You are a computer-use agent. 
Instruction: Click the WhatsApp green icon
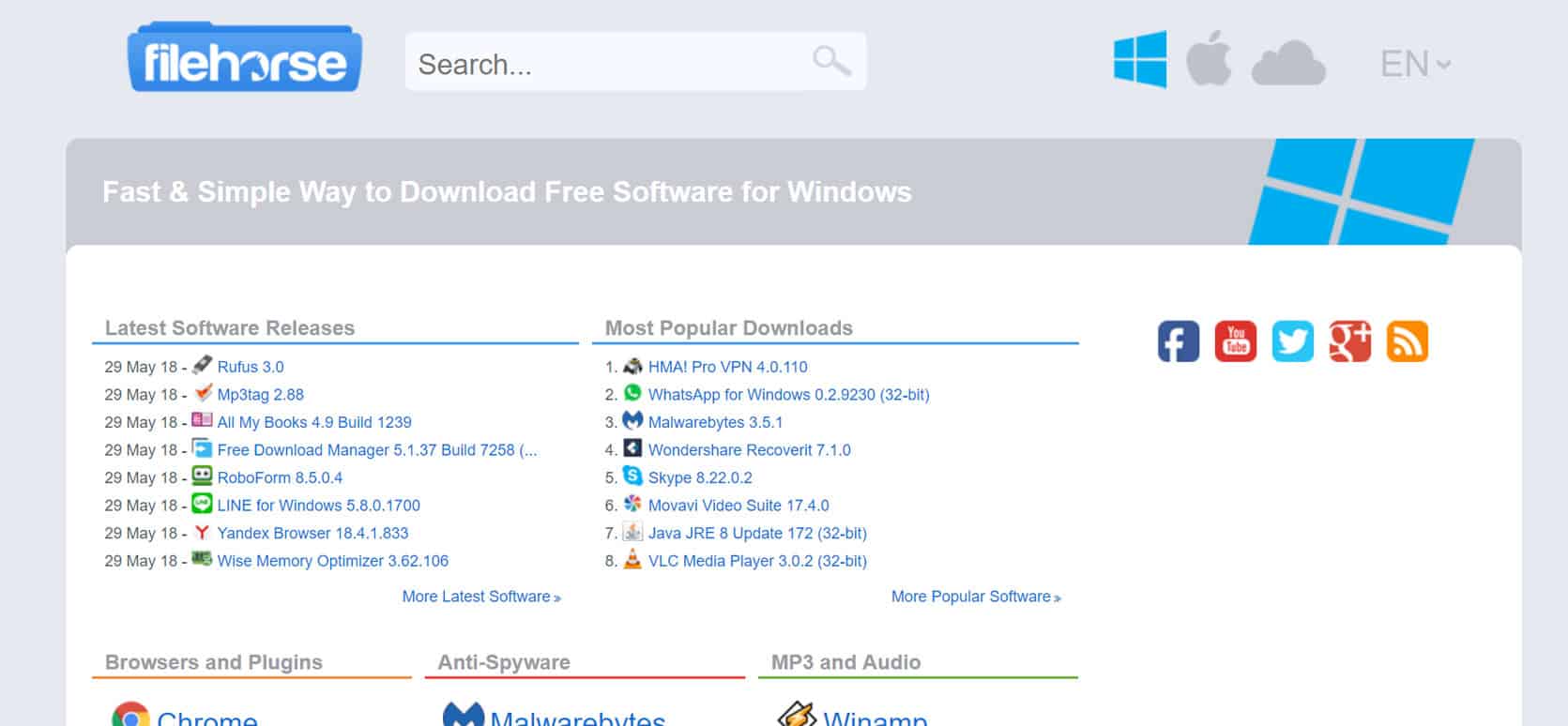point(633,393)
